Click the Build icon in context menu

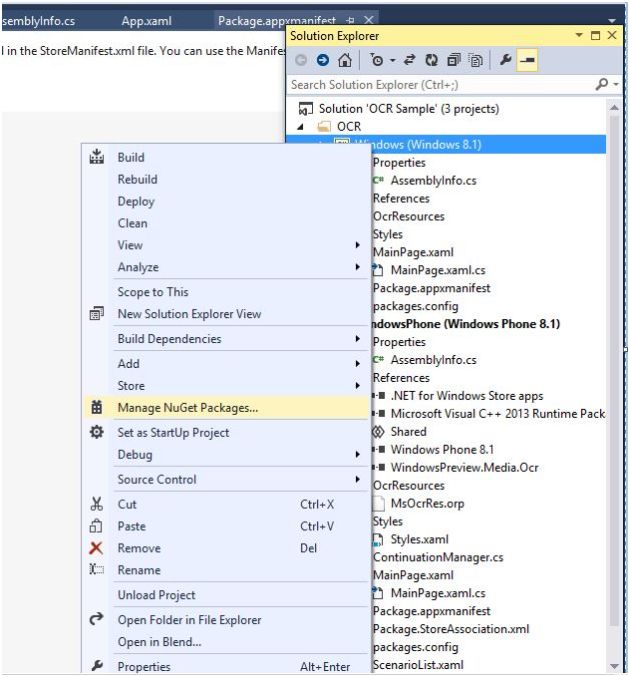point(96,157)
